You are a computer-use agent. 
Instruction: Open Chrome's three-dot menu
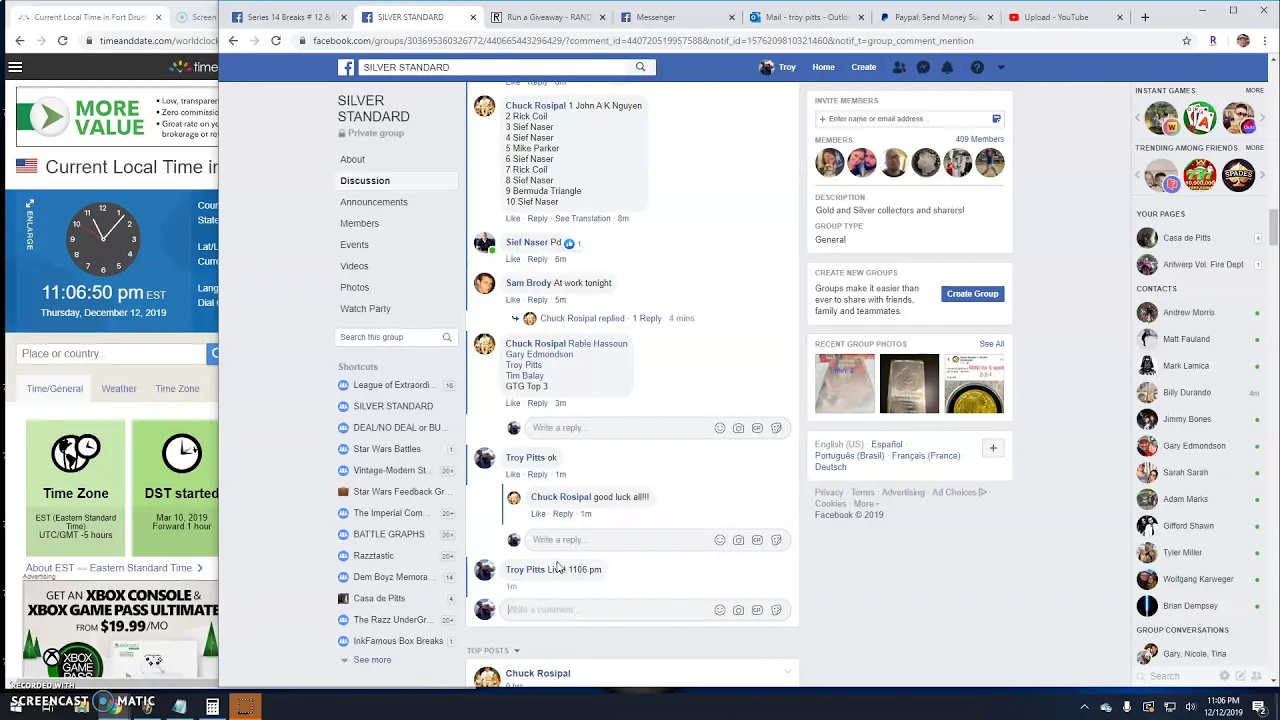click(x=1266, y=41)
